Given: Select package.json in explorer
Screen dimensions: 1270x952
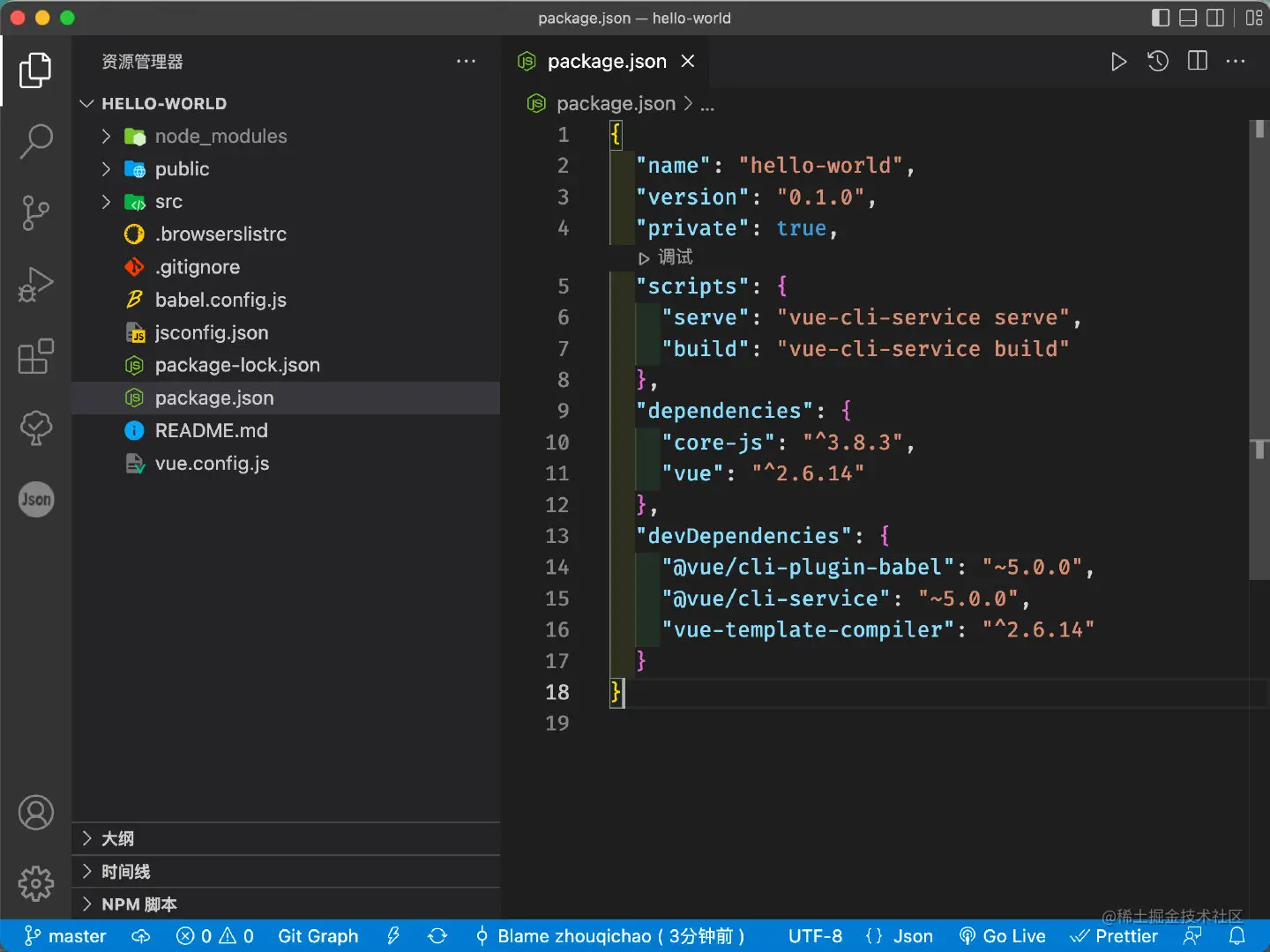Looking at the screenshot, I should tap(286, 398).
